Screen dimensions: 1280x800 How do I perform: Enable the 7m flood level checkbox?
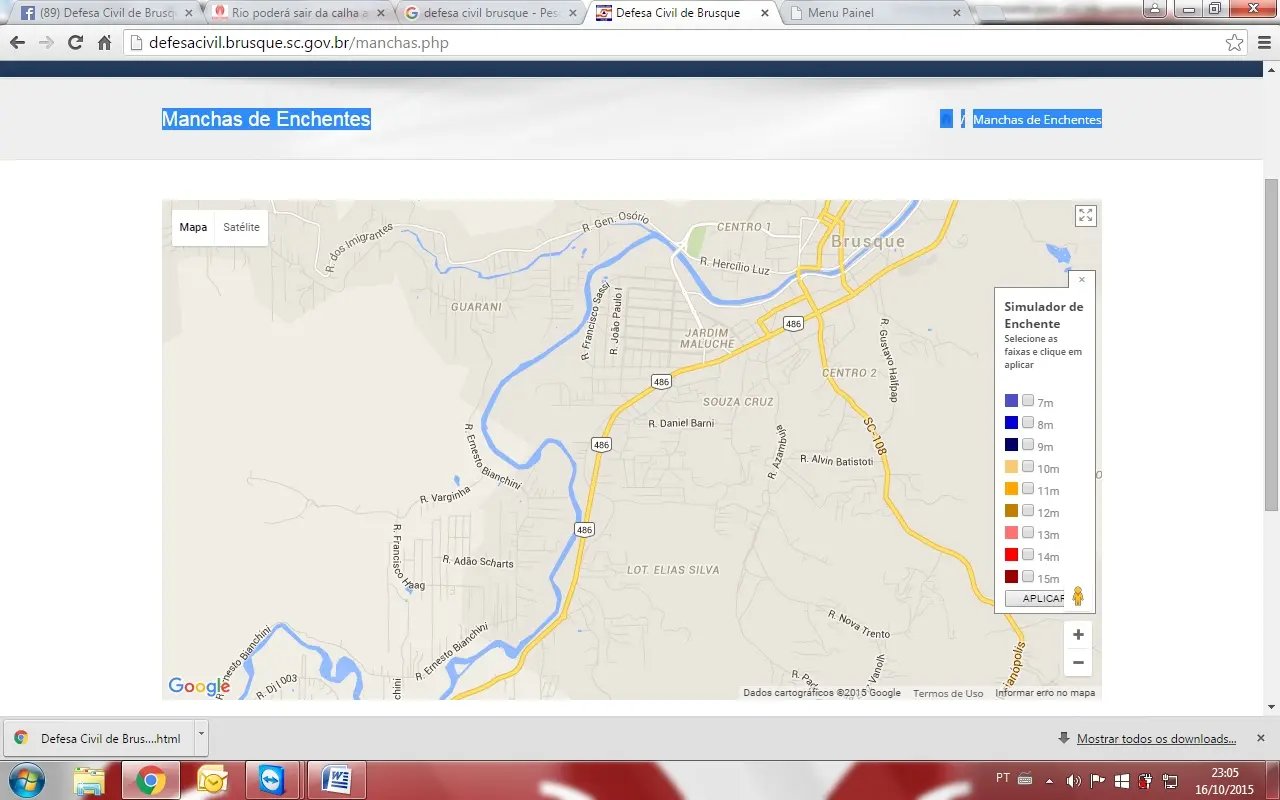(1028, 401)
